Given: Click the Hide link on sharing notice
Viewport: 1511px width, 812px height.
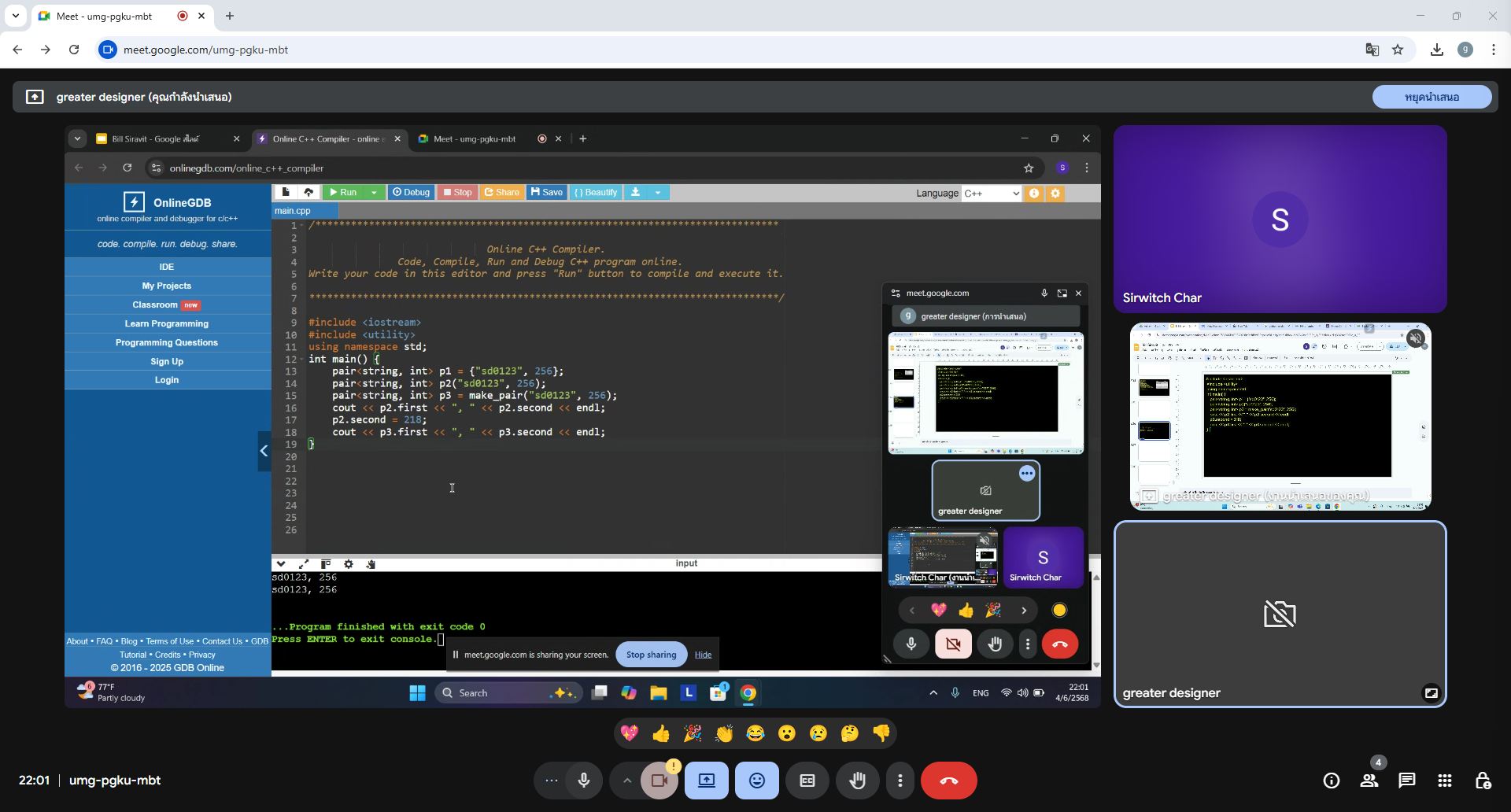Looking at the screenshot, I should click(x=703, y=655).
